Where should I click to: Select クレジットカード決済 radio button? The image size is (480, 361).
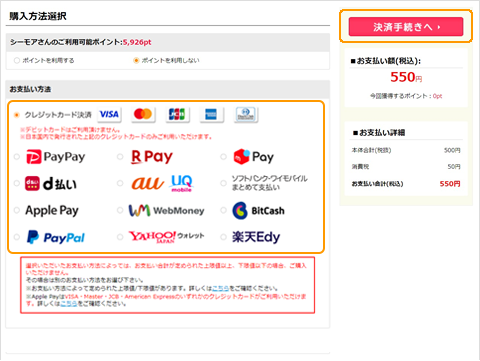click(16, 115)
